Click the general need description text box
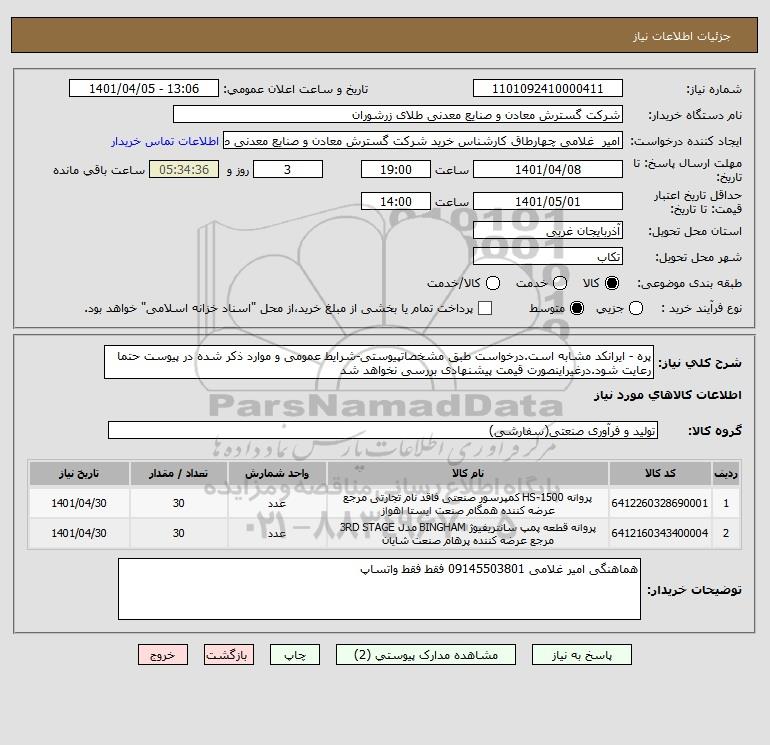The height and width of the screenshot is (745, 770). [x=379, y=362]
